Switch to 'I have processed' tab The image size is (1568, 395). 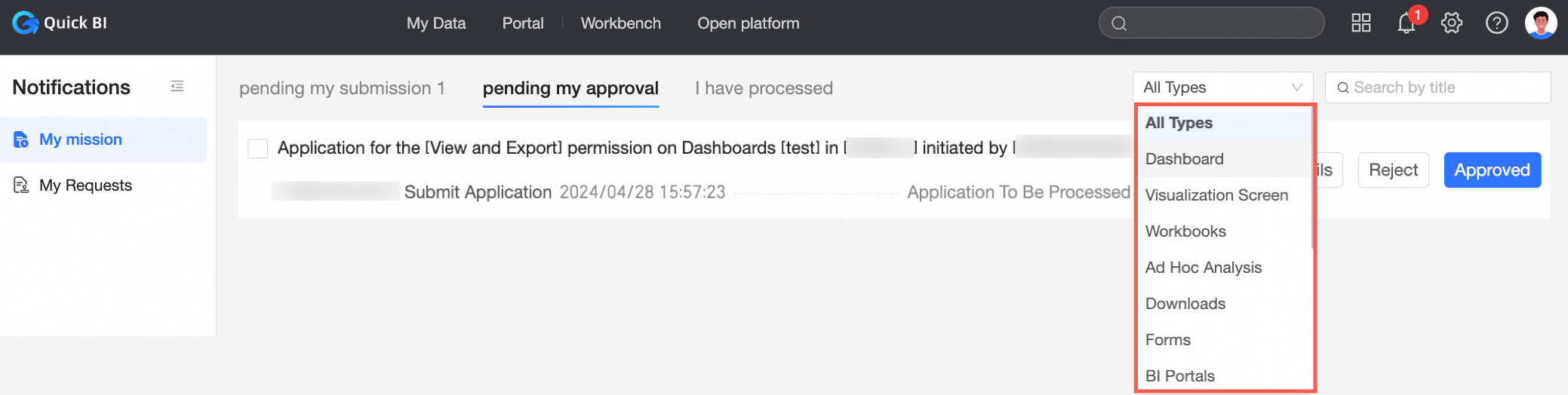click(x=764, y=88)
